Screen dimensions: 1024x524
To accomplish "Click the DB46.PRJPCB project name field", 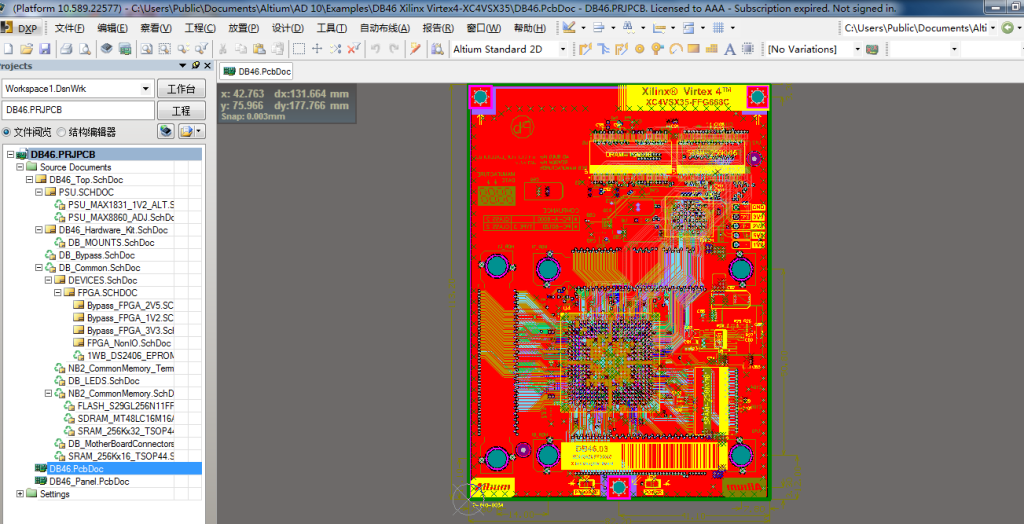I will 78,110.
